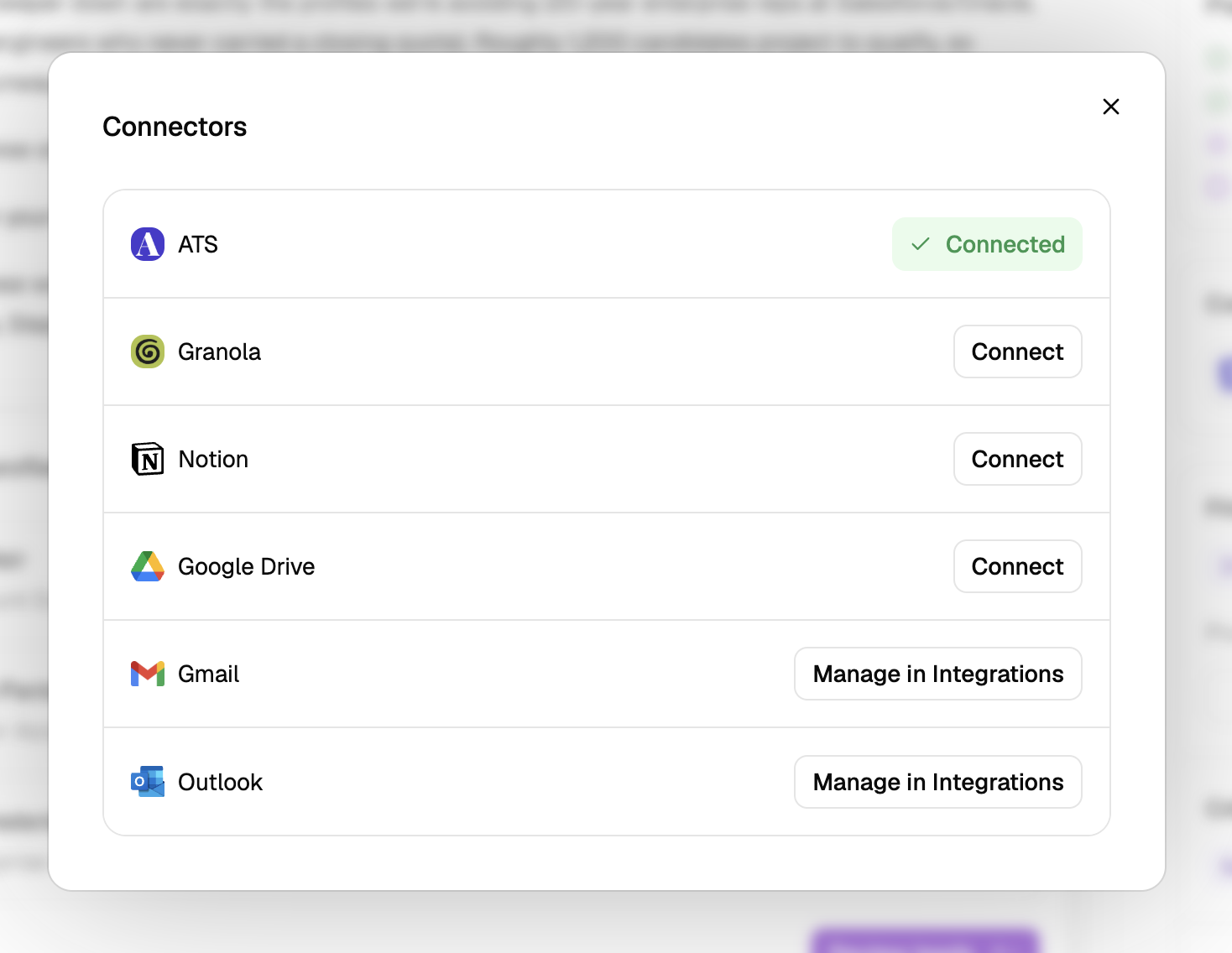Click the Notion logo icon
This screenshot has width=1232, height=953.
tap(148, 459)
